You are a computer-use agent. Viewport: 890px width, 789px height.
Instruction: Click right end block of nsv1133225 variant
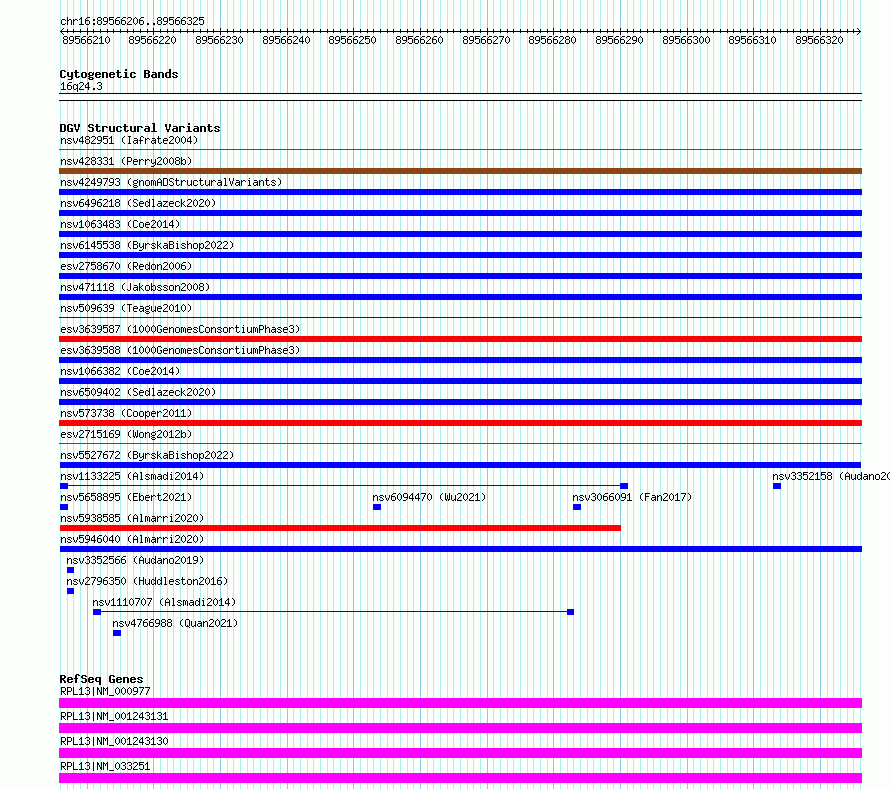coord(624,486)
